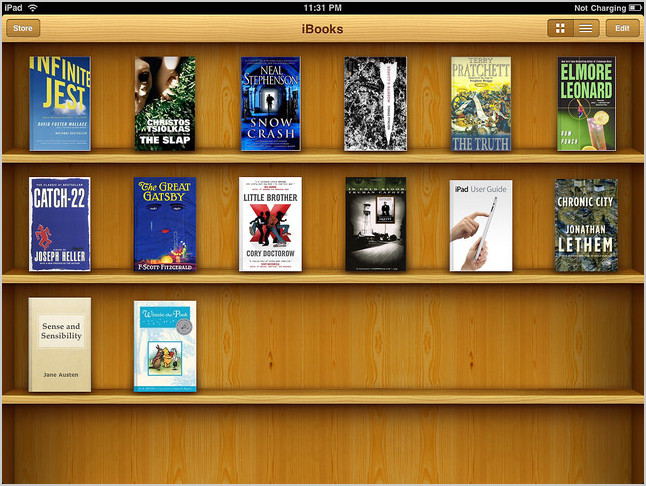Open the Store
The width and height of the screenshot is (646, 486).
pyautogui.click(x=23, y=28)
